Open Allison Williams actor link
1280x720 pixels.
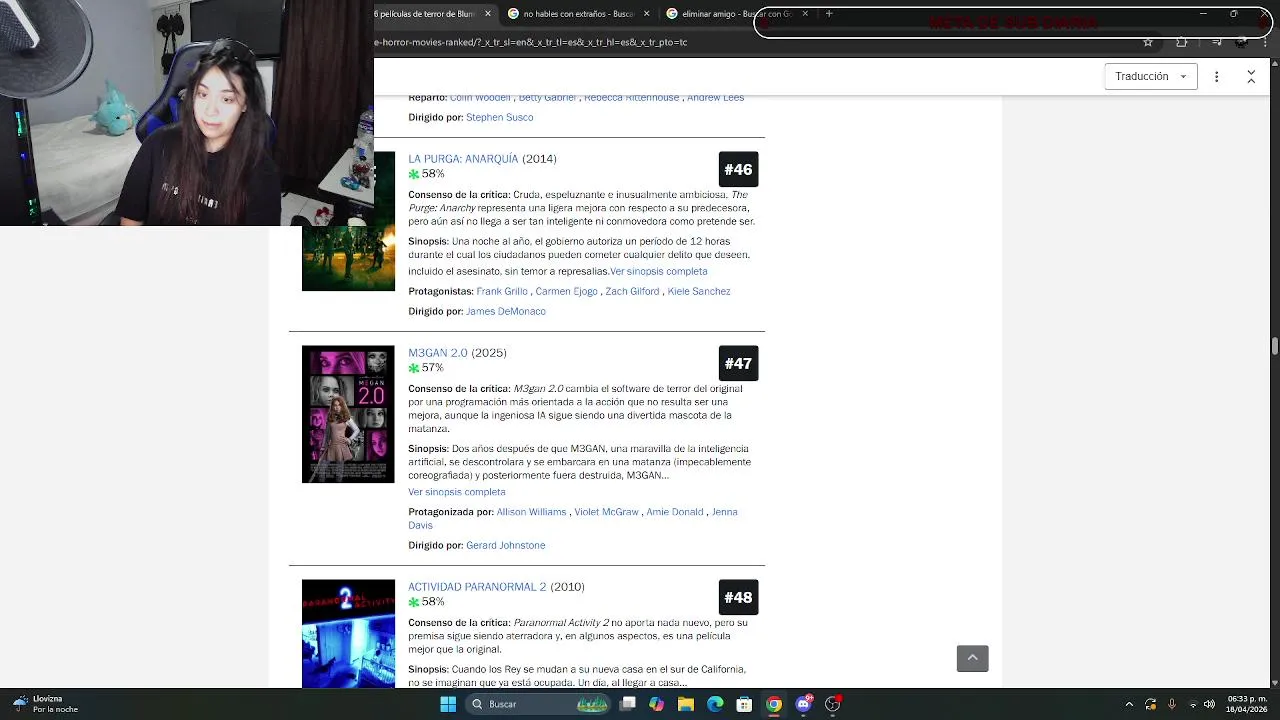click(532, 512)
